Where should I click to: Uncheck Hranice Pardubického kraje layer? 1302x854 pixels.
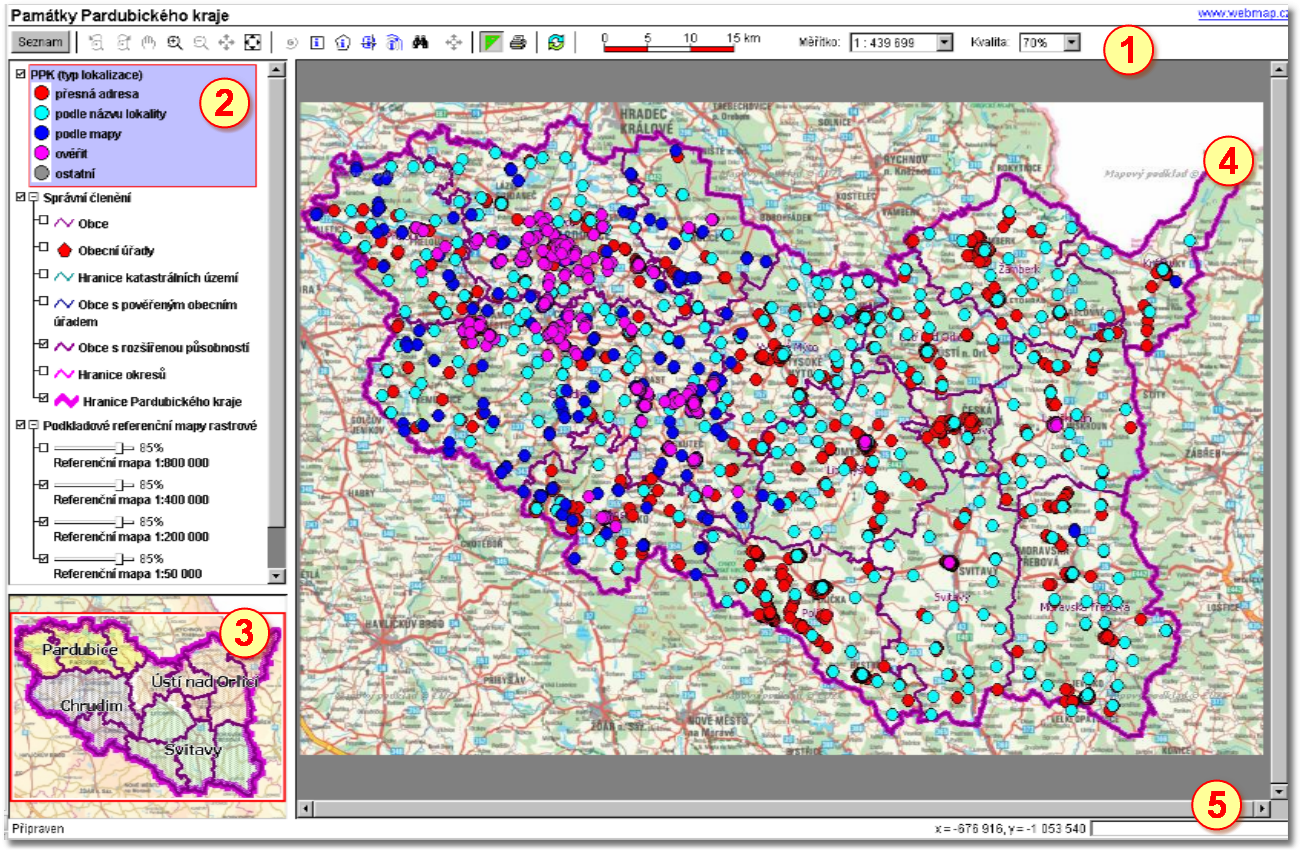pos(43,398)
